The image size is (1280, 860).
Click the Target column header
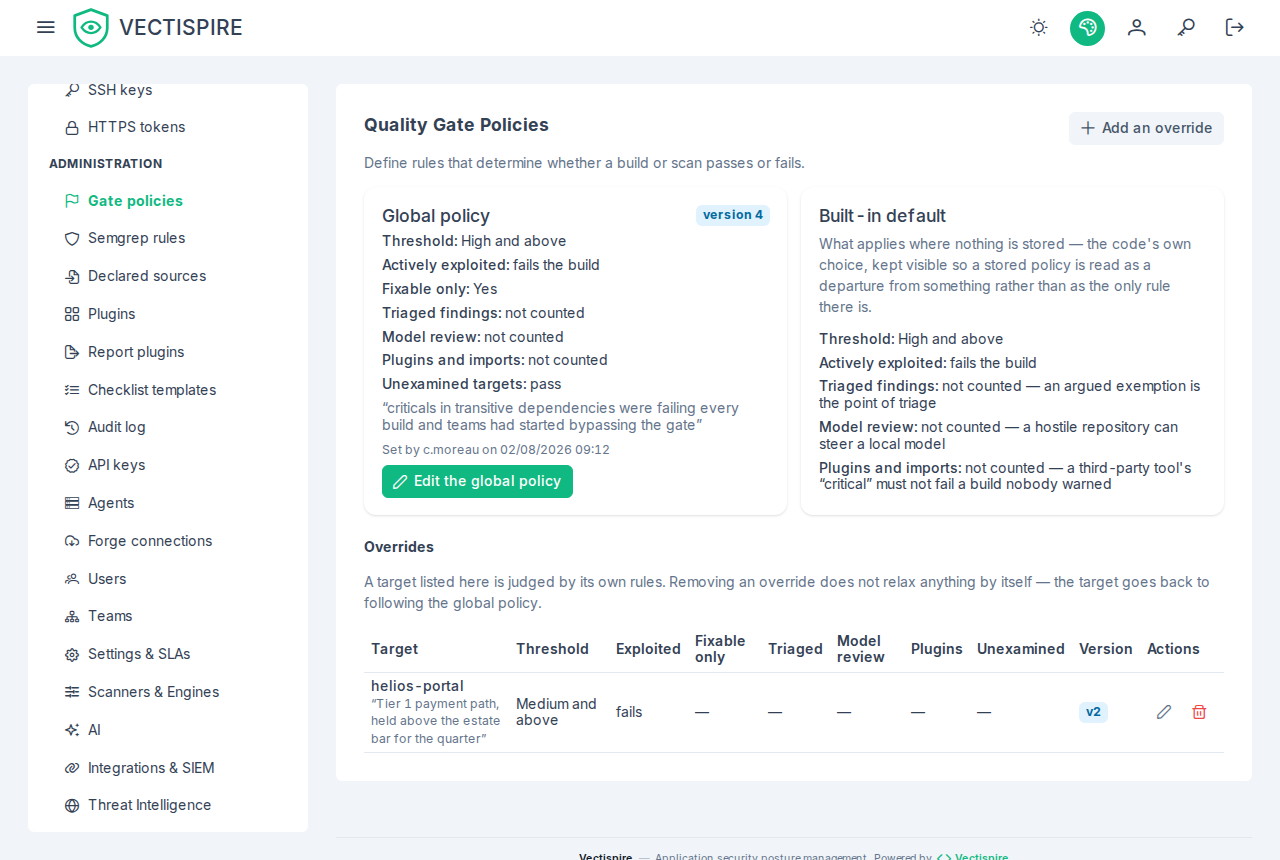tap(395, 649)
